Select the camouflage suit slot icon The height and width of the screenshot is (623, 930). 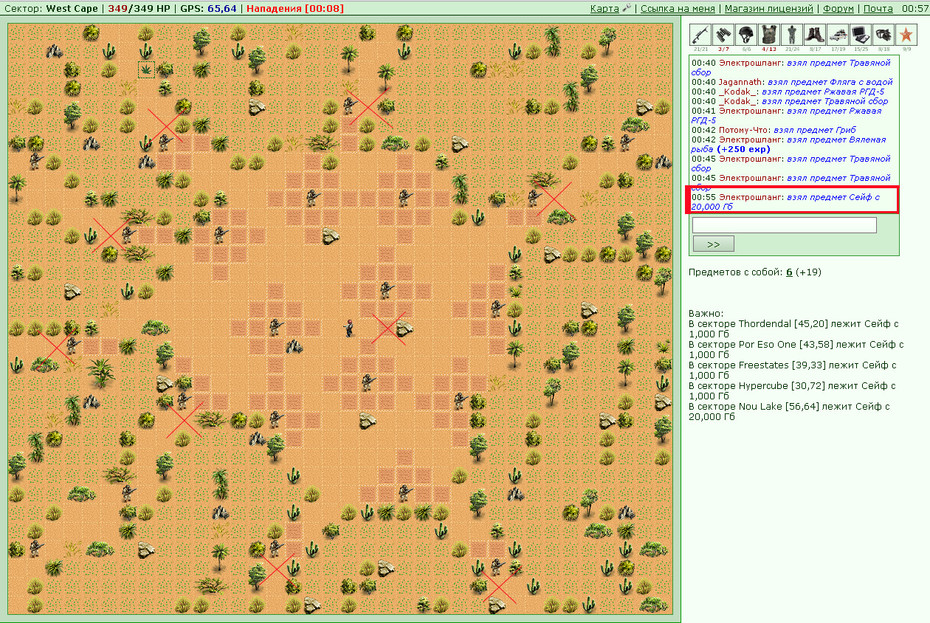click(792, 35)
